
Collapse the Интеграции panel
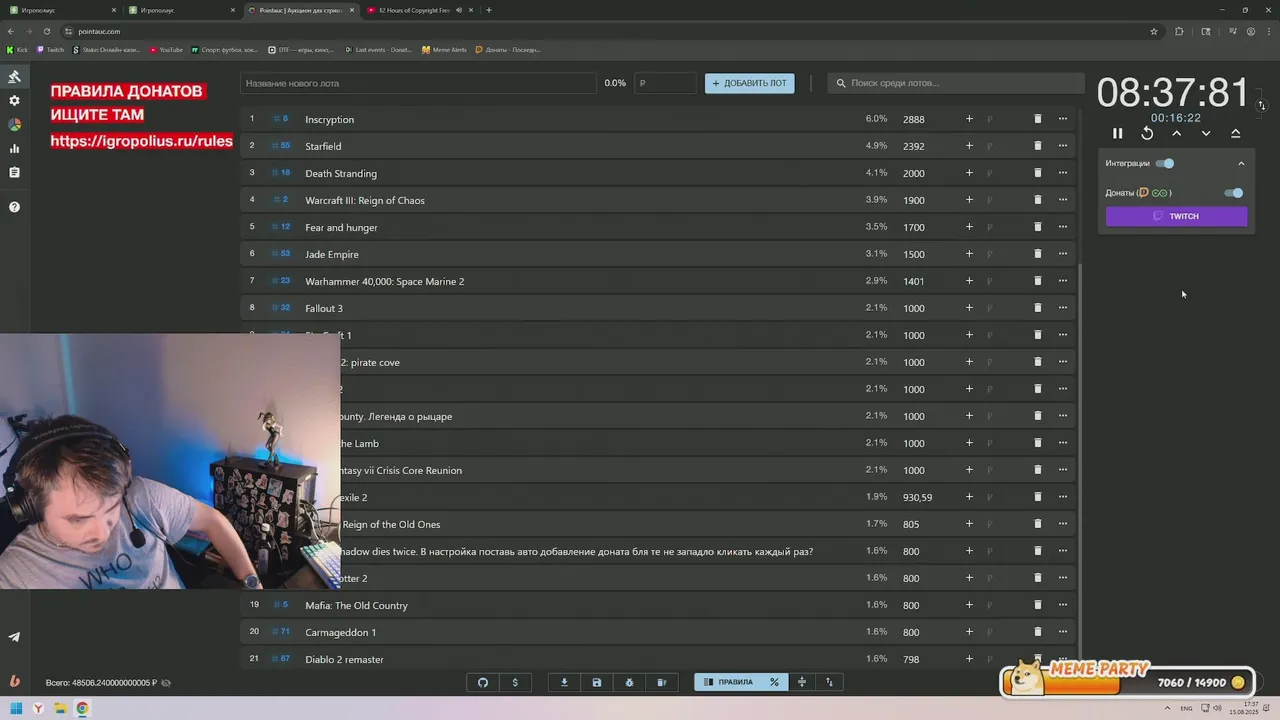[1241, 163]
